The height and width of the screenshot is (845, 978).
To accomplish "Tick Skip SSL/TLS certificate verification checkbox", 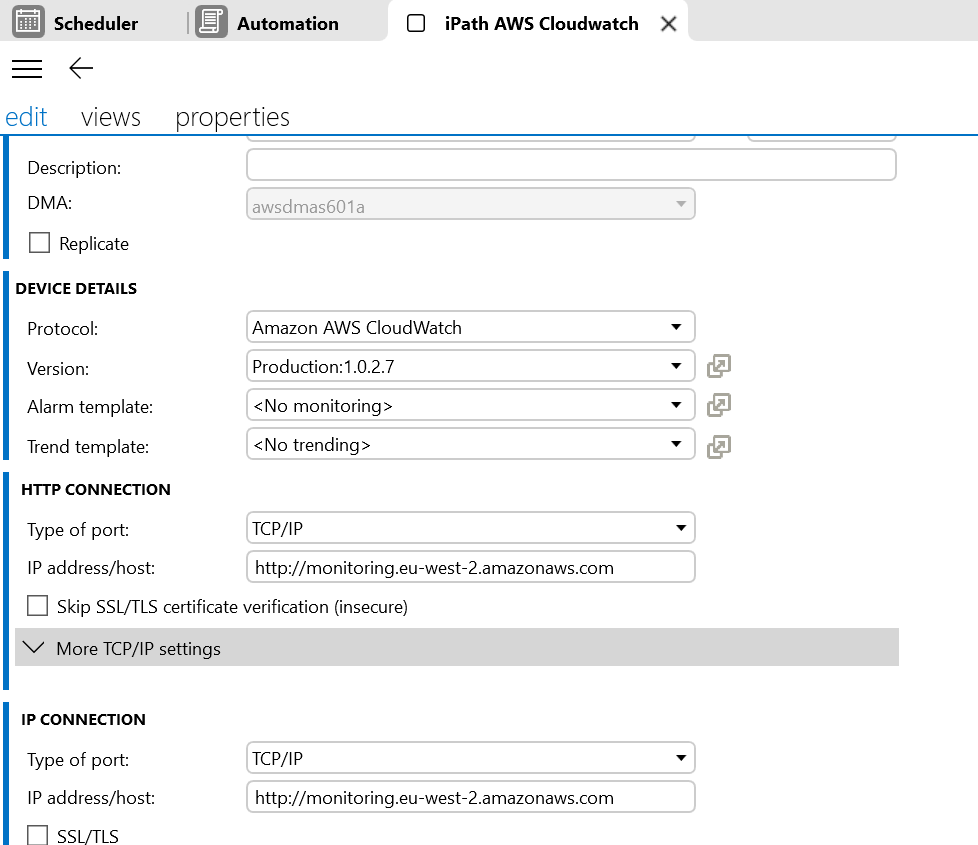I will pos(38,606).
